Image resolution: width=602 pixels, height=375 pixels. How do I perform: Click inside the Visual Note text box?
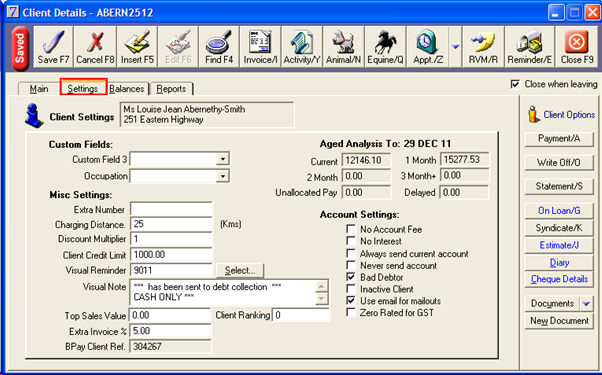(223, 292)
